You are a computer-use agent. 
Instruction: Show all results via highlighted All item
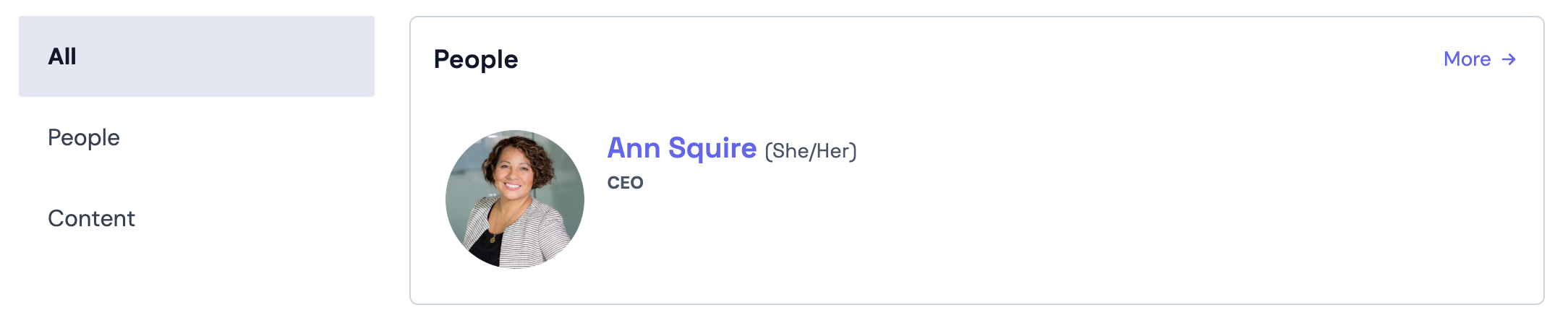(197, 56)
